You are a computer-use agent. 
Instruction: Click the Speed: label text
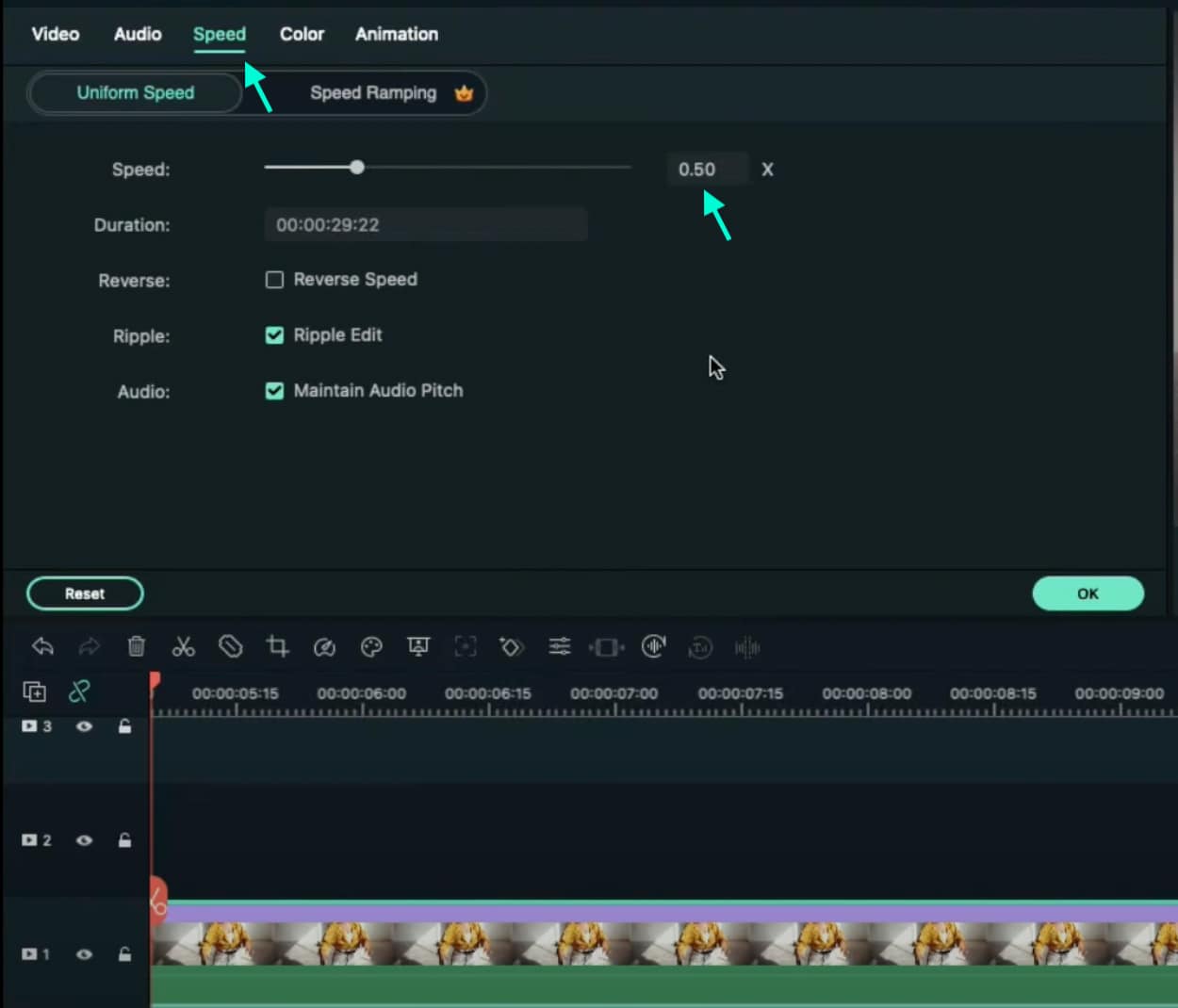tap(140, 170)
